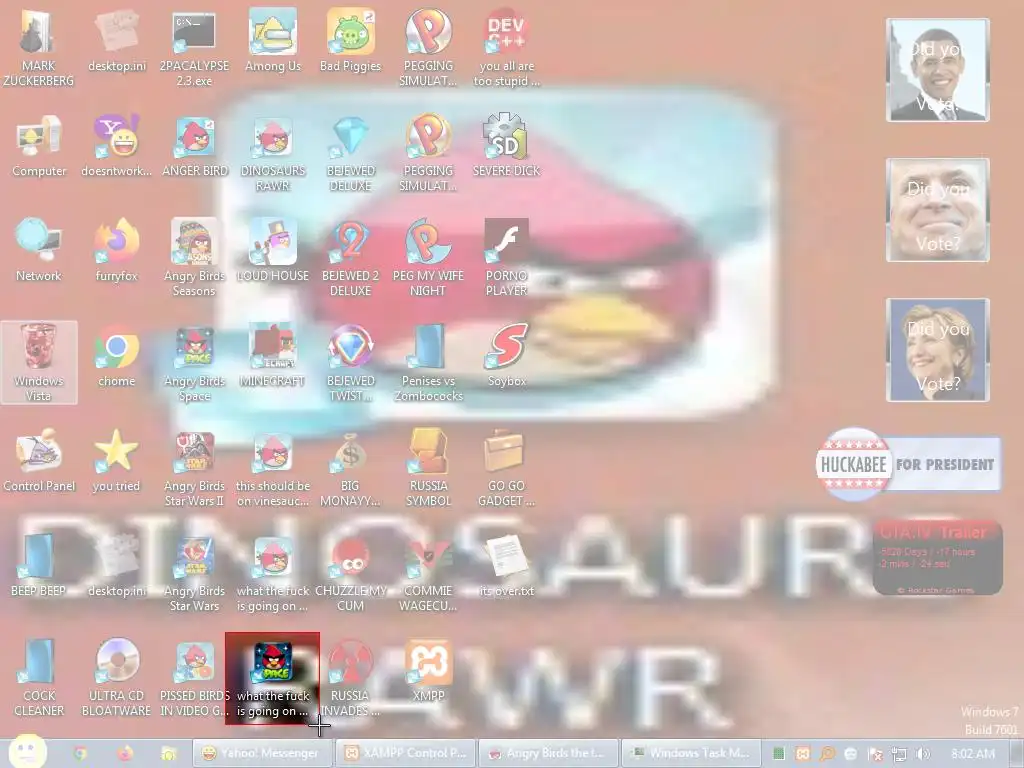The height and width of the screenshot is (768, 1024).
Task: Open the MINECRAFT shortcut
Action: tap(272, 357)
